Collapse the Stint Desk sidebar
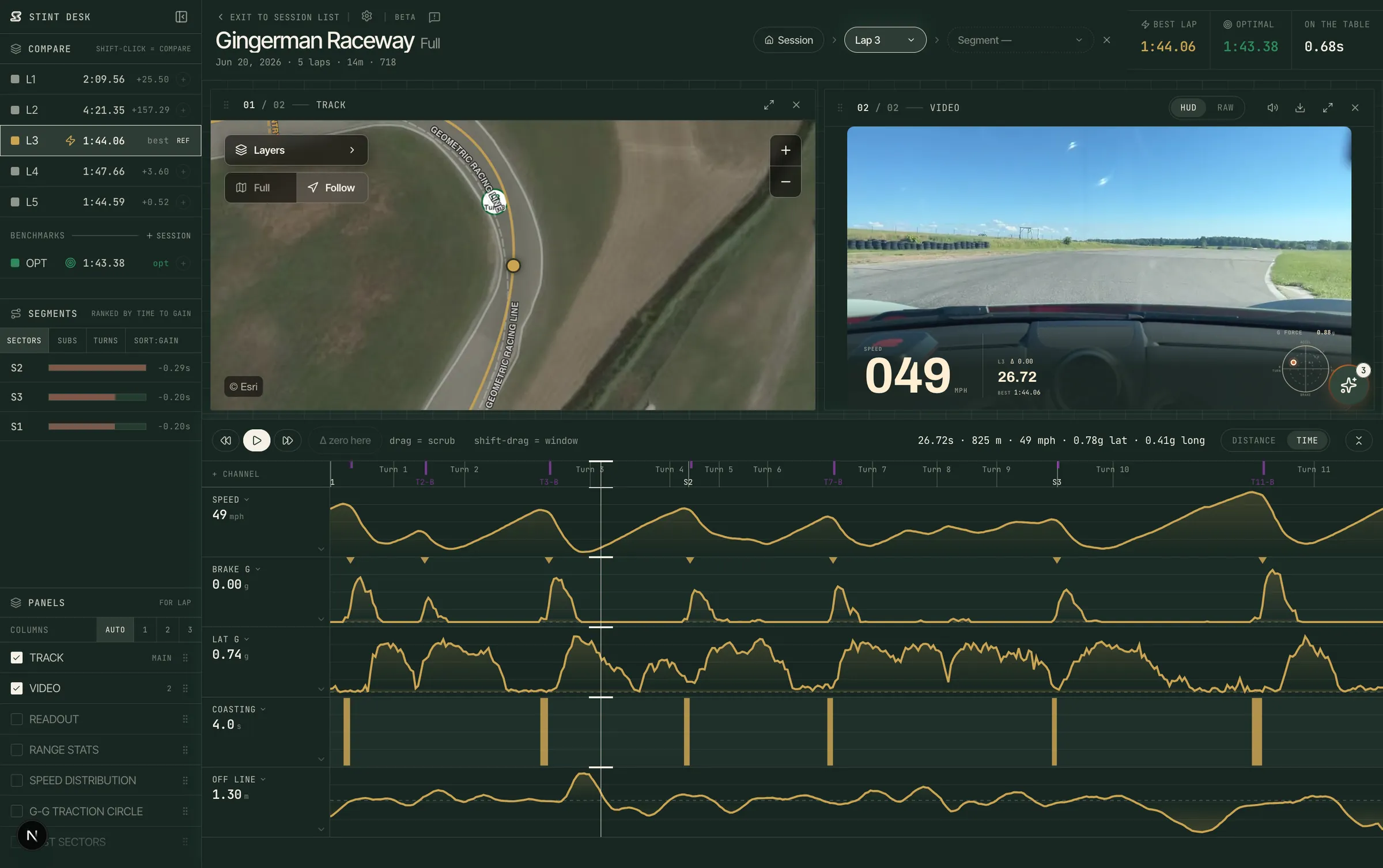The image size is (1383, 868). 181,17
